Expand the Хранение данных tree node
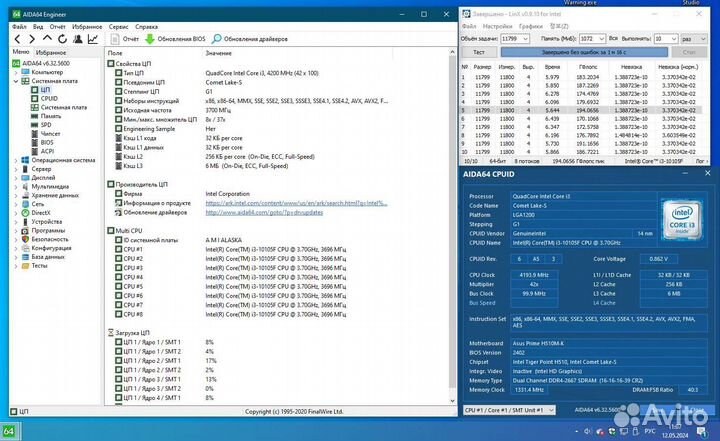 click(16, 195)
